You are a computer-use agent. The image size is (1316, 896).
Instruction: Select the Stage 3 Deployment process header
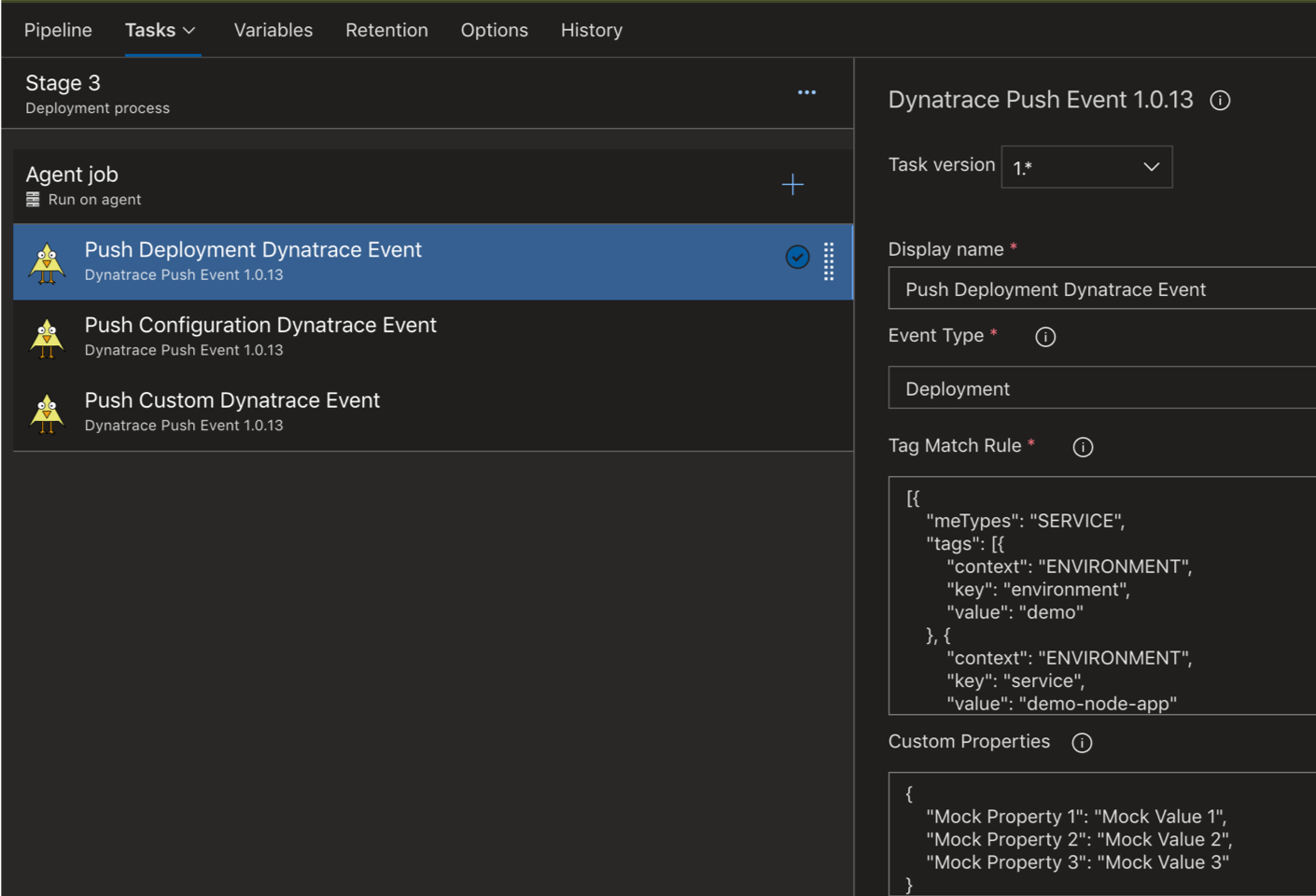tap(427, 93)
